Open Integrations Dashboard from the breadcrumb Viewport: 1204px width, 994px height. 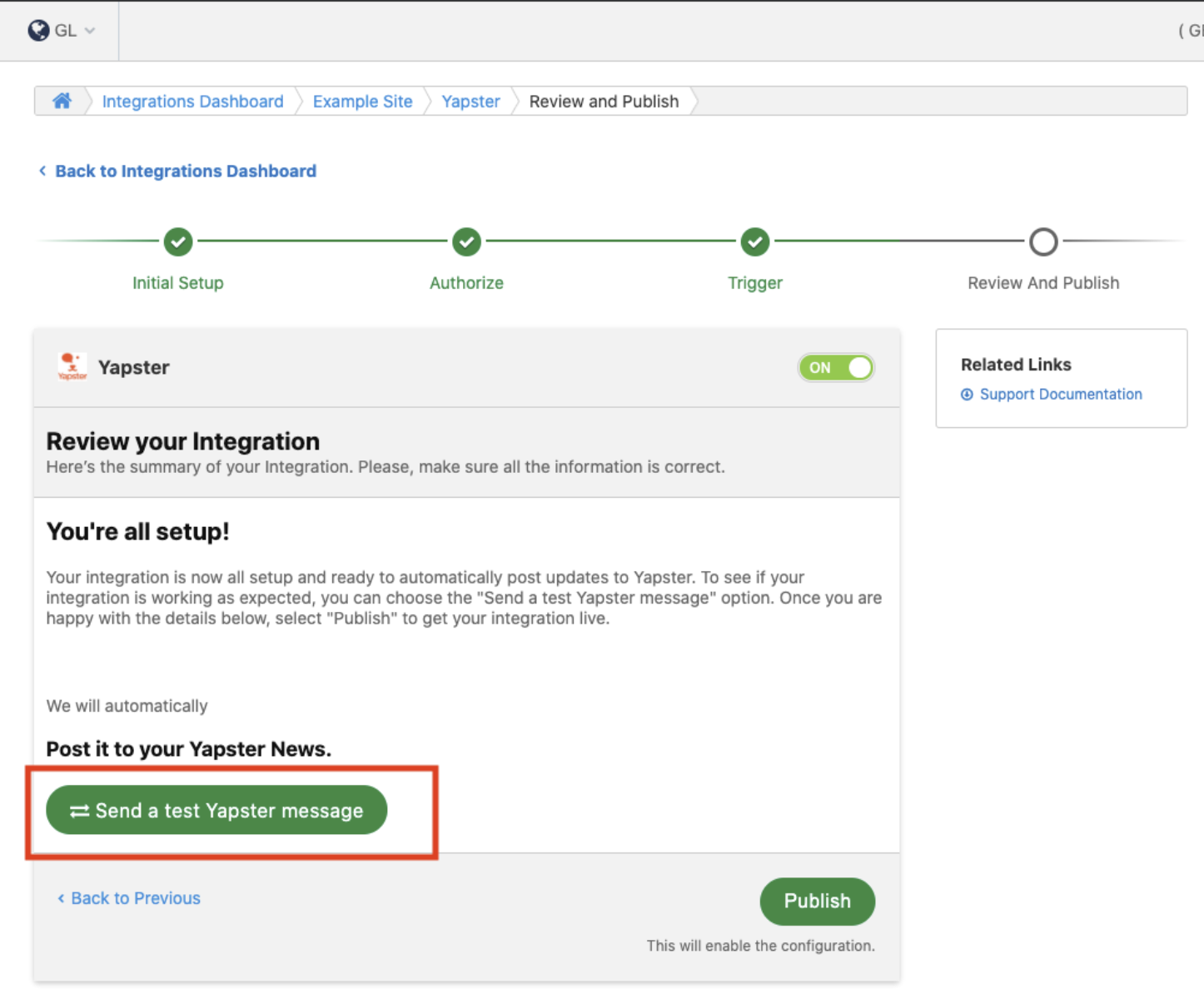pos(192,101)
